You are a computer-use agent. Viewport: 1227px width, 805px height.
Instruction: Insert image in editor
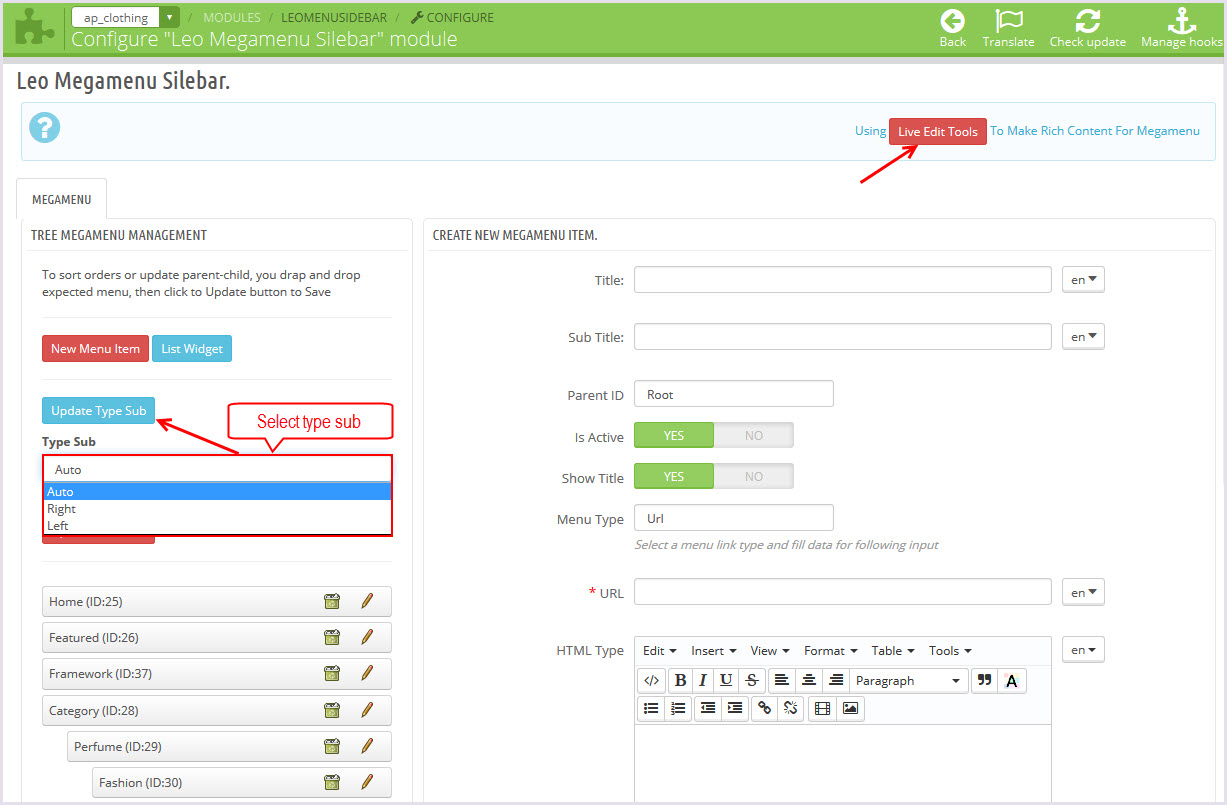[850, 708]
